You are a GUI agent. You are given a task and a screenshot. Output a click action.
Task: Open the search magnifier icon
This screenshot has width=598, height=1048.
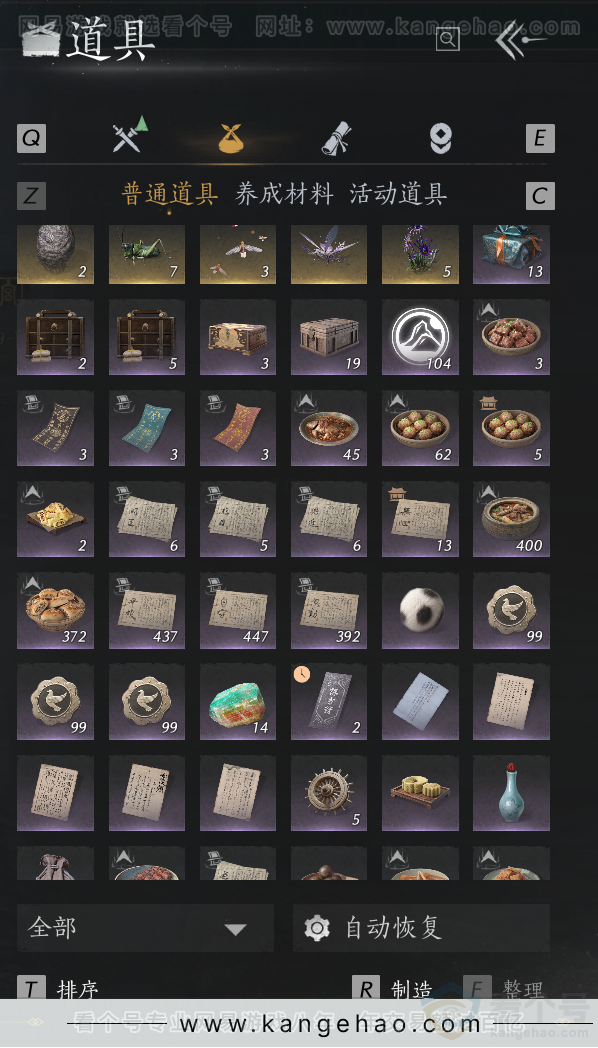coord(448,39)
